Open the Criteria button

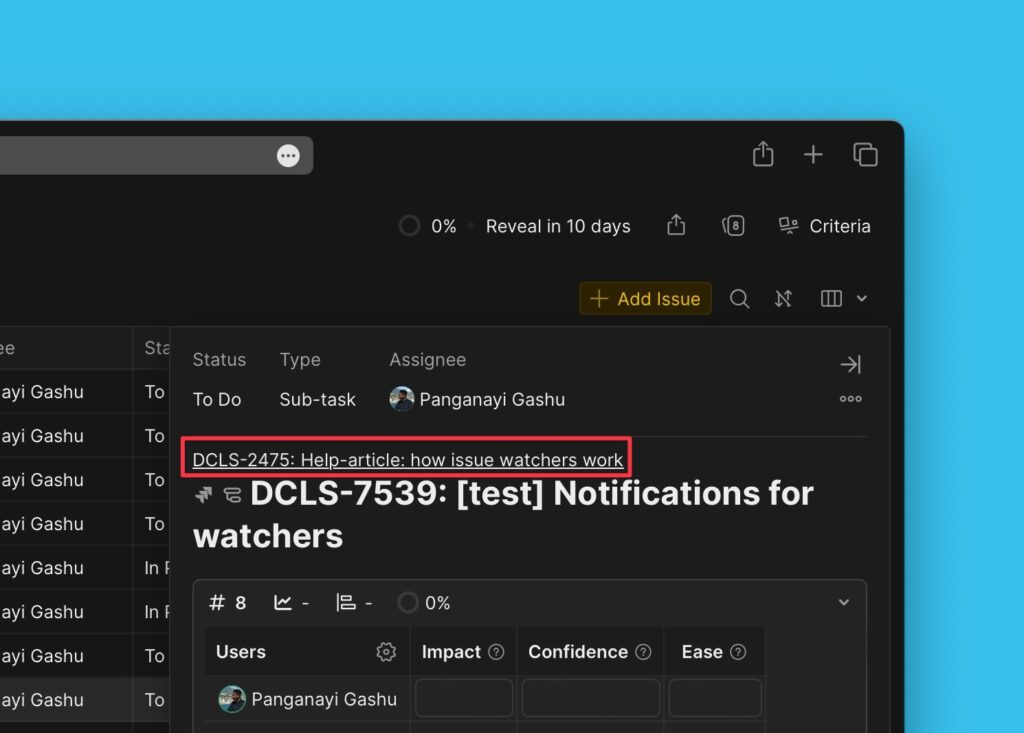[825, 226]
